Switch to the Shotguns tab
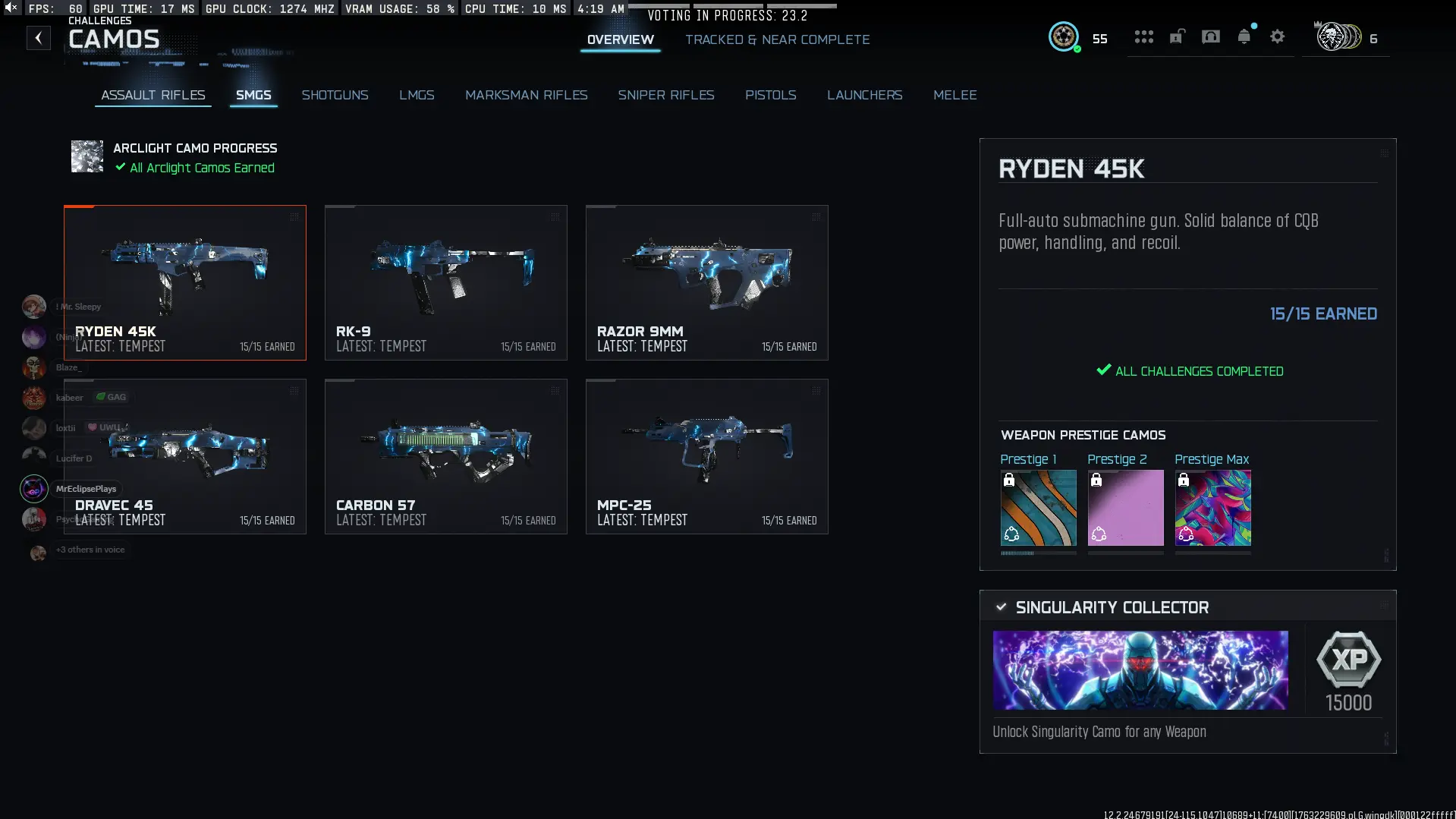The image size is (1456, 819). click(x=335, y=95)
